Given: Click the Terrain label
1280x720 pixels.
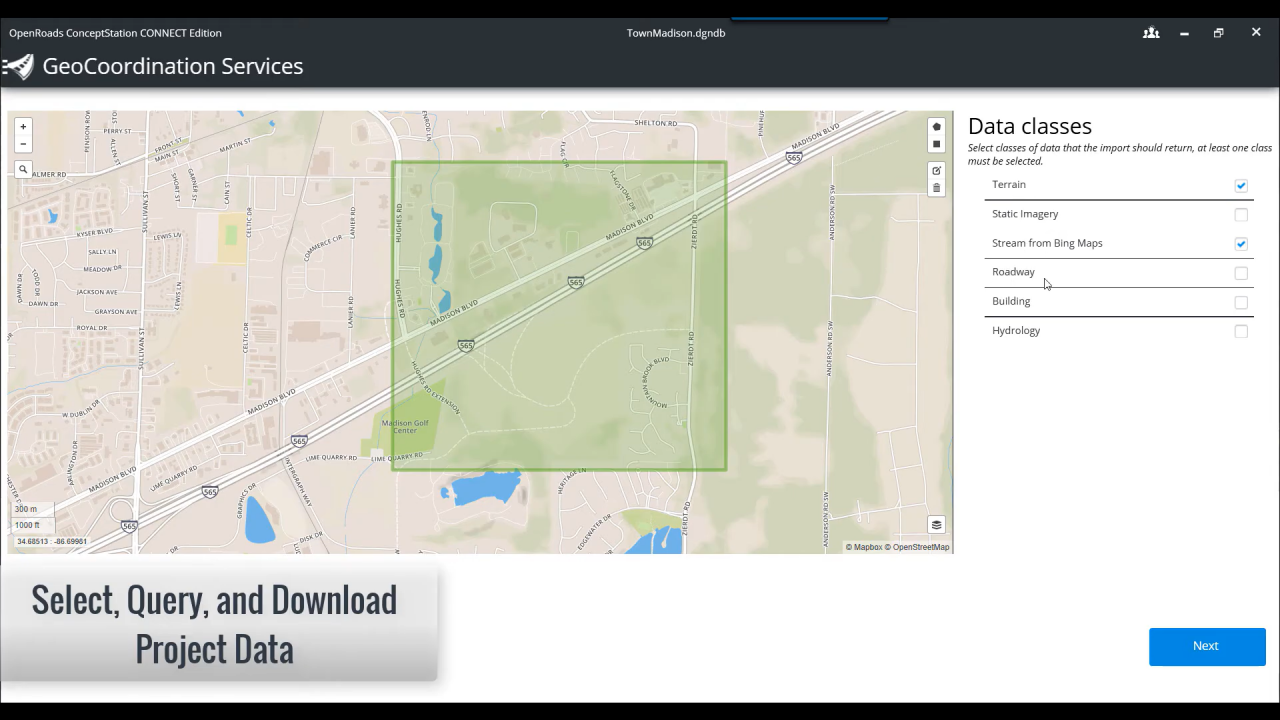Looking at the screenshot, I should click(1009, 184).
